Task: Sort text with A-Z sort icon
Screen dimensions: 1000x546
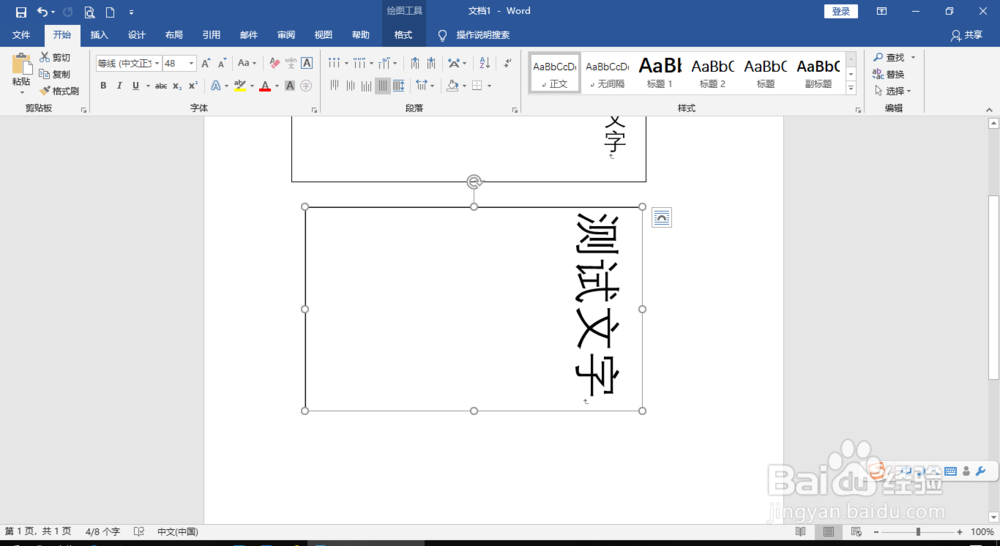Action: [x=485, y=63]
